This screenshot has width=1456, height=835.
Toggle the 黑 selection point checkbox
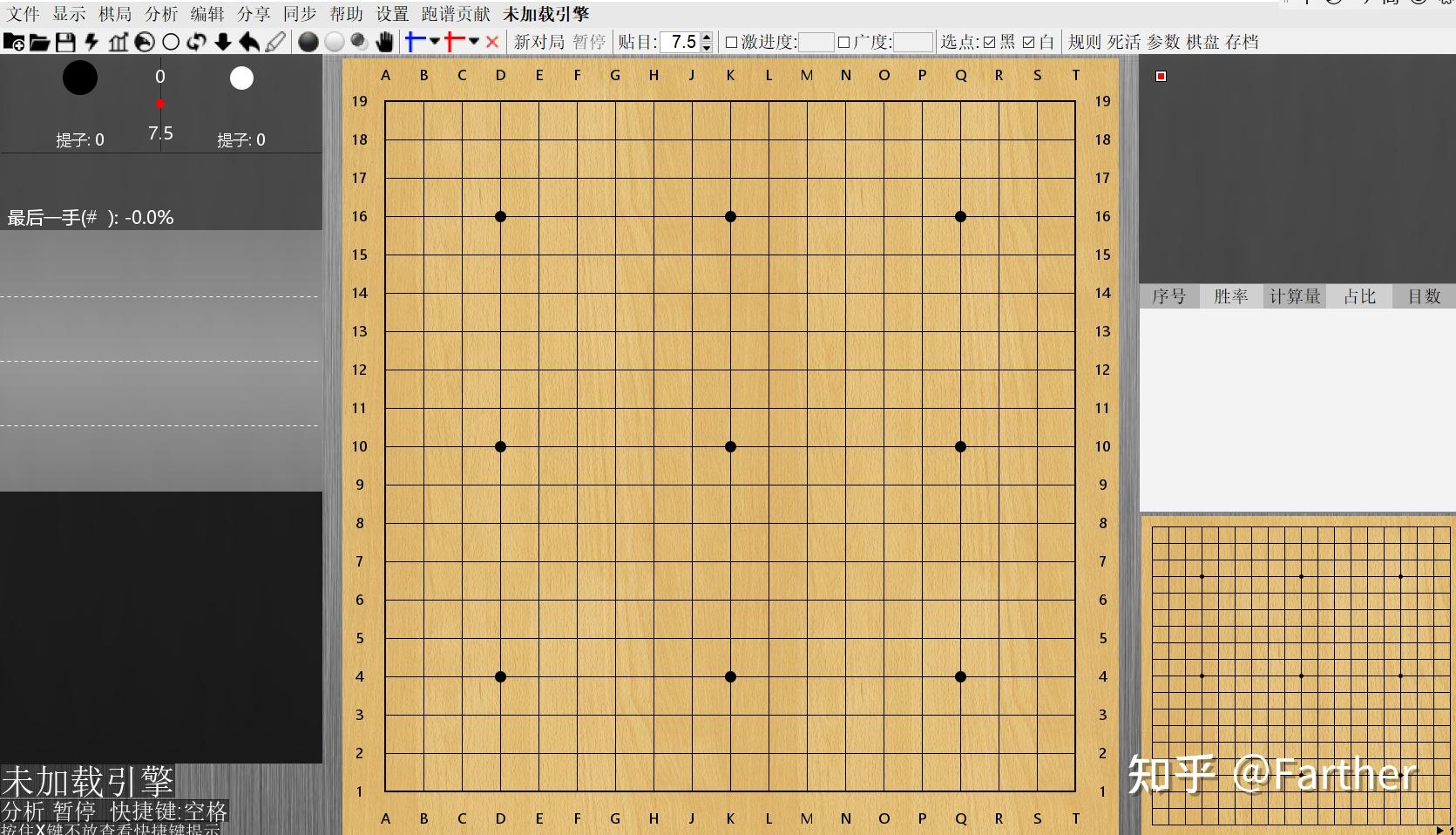coord(987,42)
